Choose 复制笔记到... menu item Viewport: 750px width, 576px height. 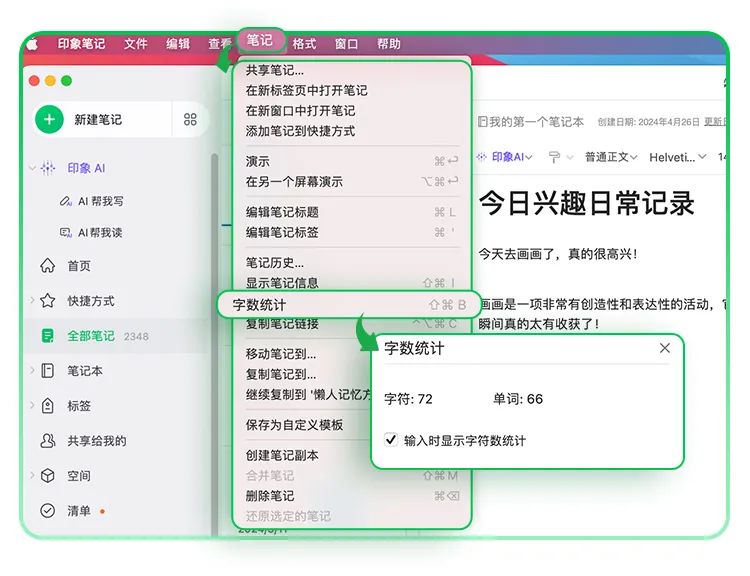pyautogui.click(x=304, y=374)
